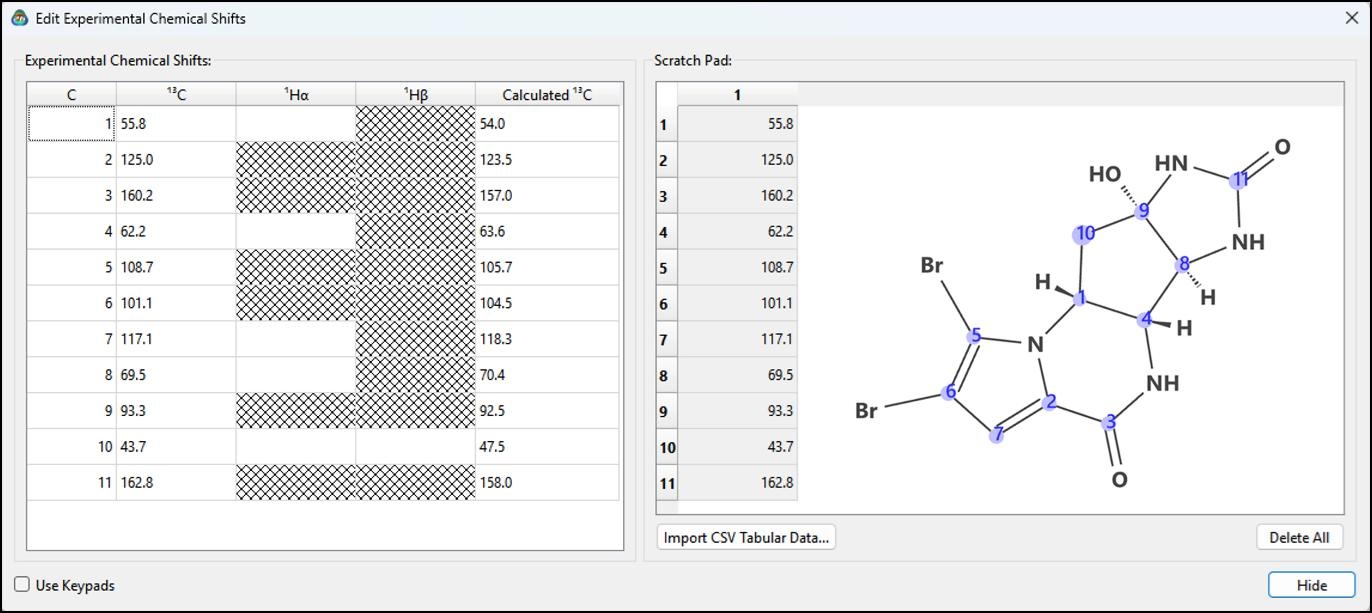Click Scratch Pad cell with 160.2
The height and width of the screenshot is (613, 1372).
point(737,196)
